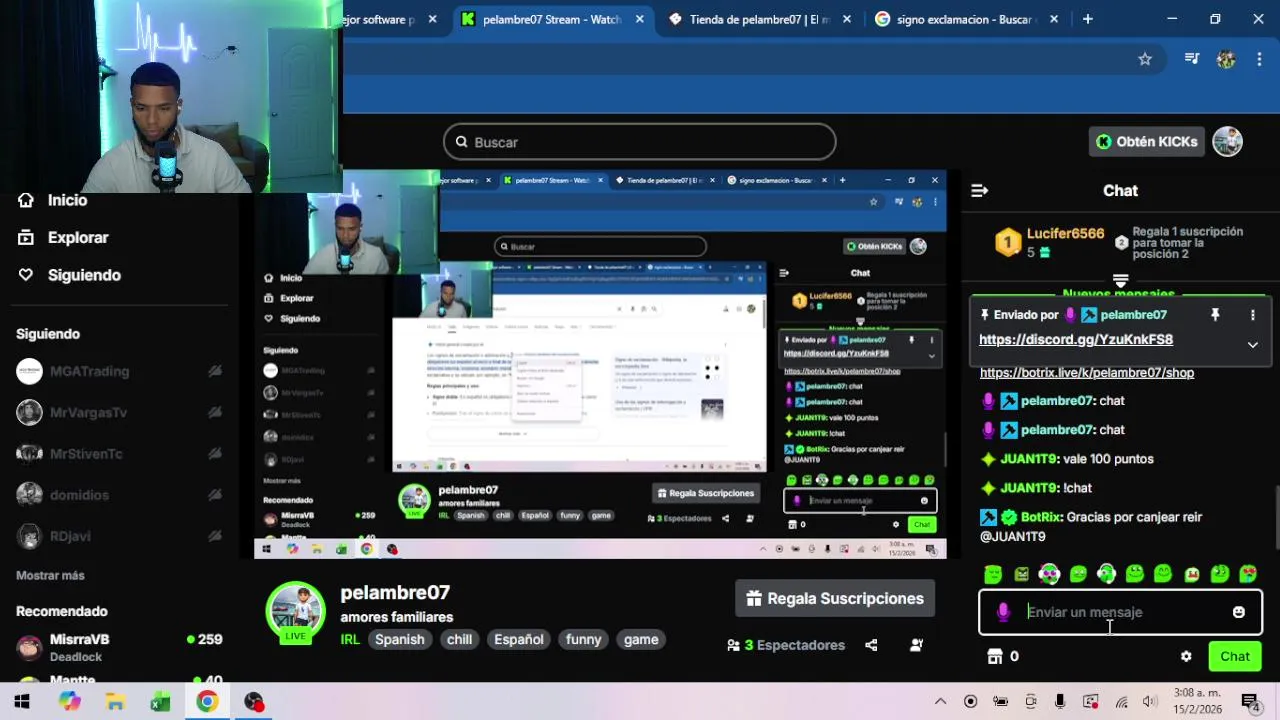Select the IRL category link
This screenshot has height=720, width=1280.
(x=350, y=640)
